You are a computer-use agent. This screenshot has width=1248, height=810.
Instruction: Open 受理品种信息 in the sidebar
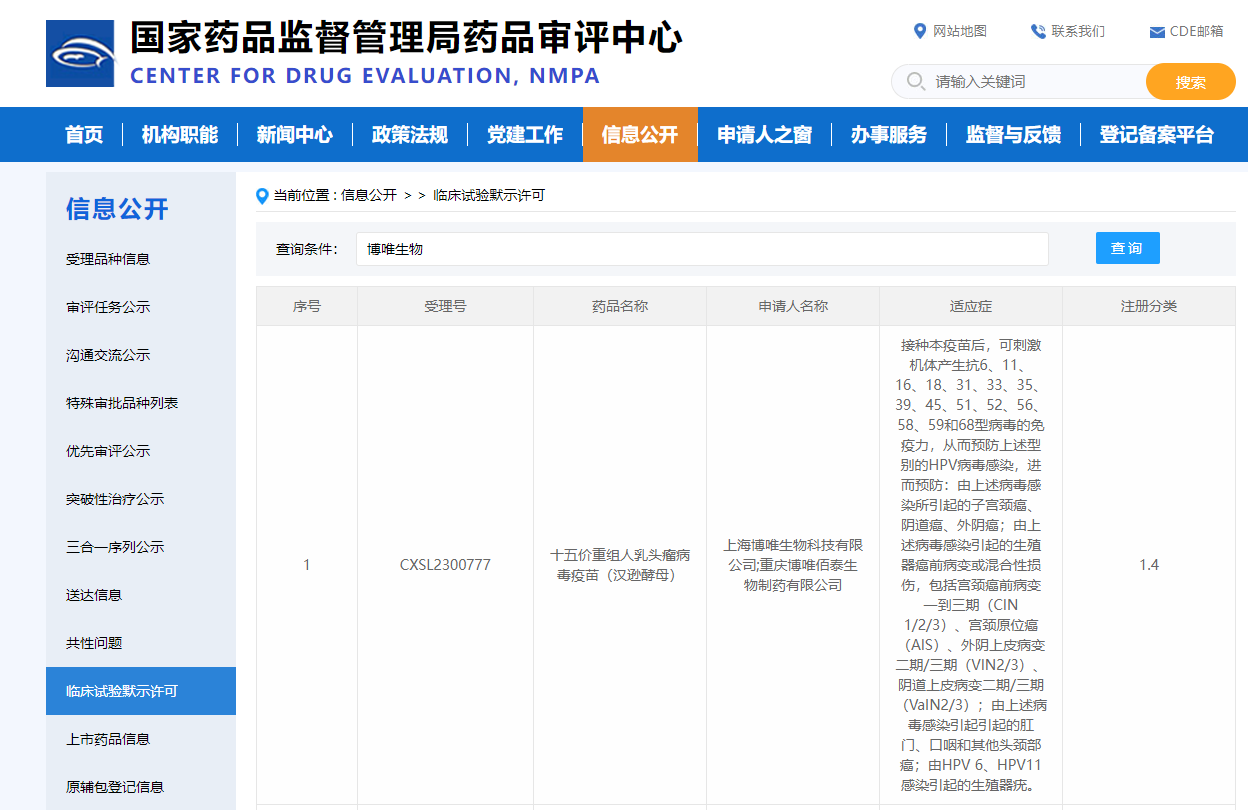108,259
